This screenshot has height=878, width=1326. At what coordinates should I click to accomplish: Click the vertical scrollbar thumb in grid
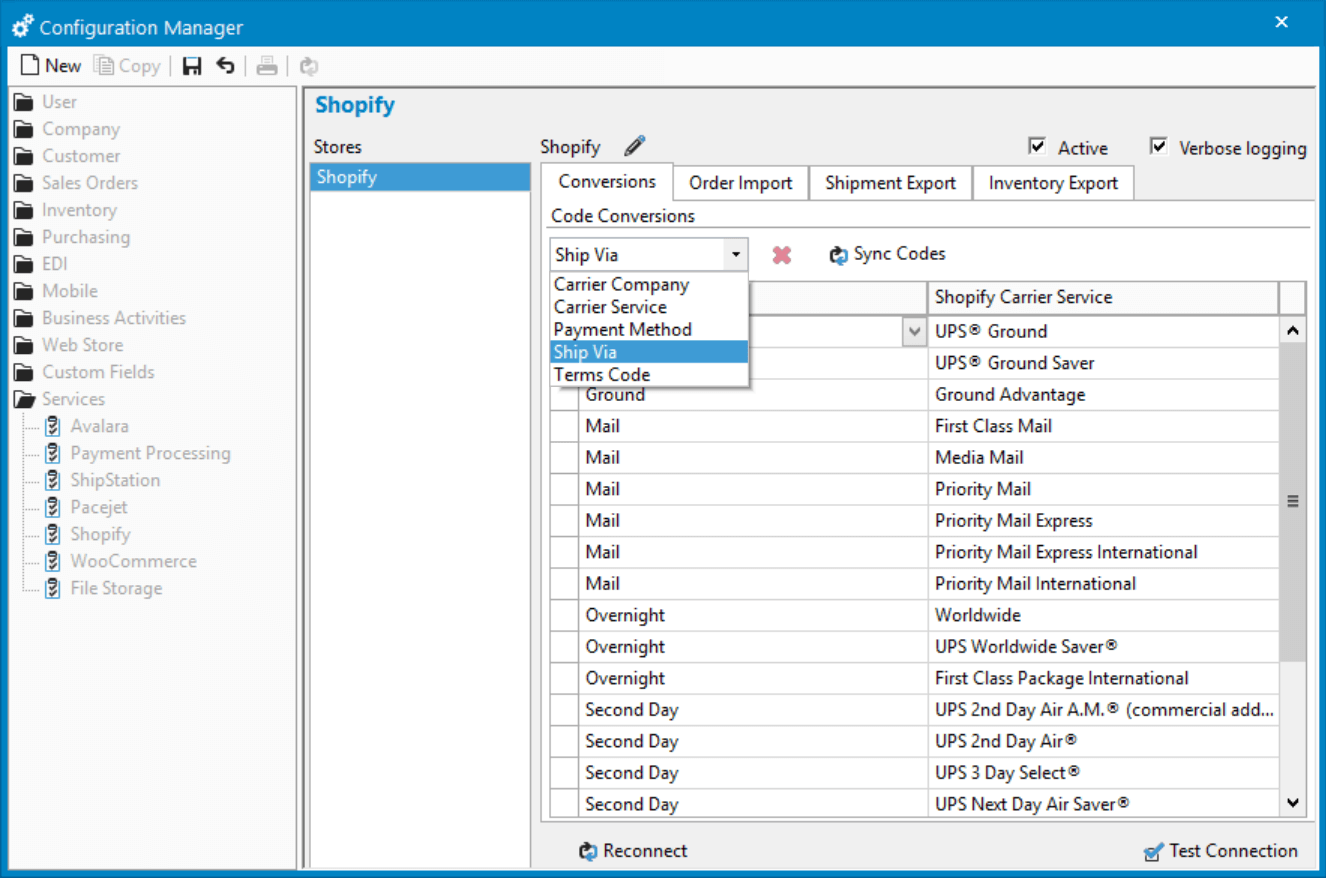1293,502
